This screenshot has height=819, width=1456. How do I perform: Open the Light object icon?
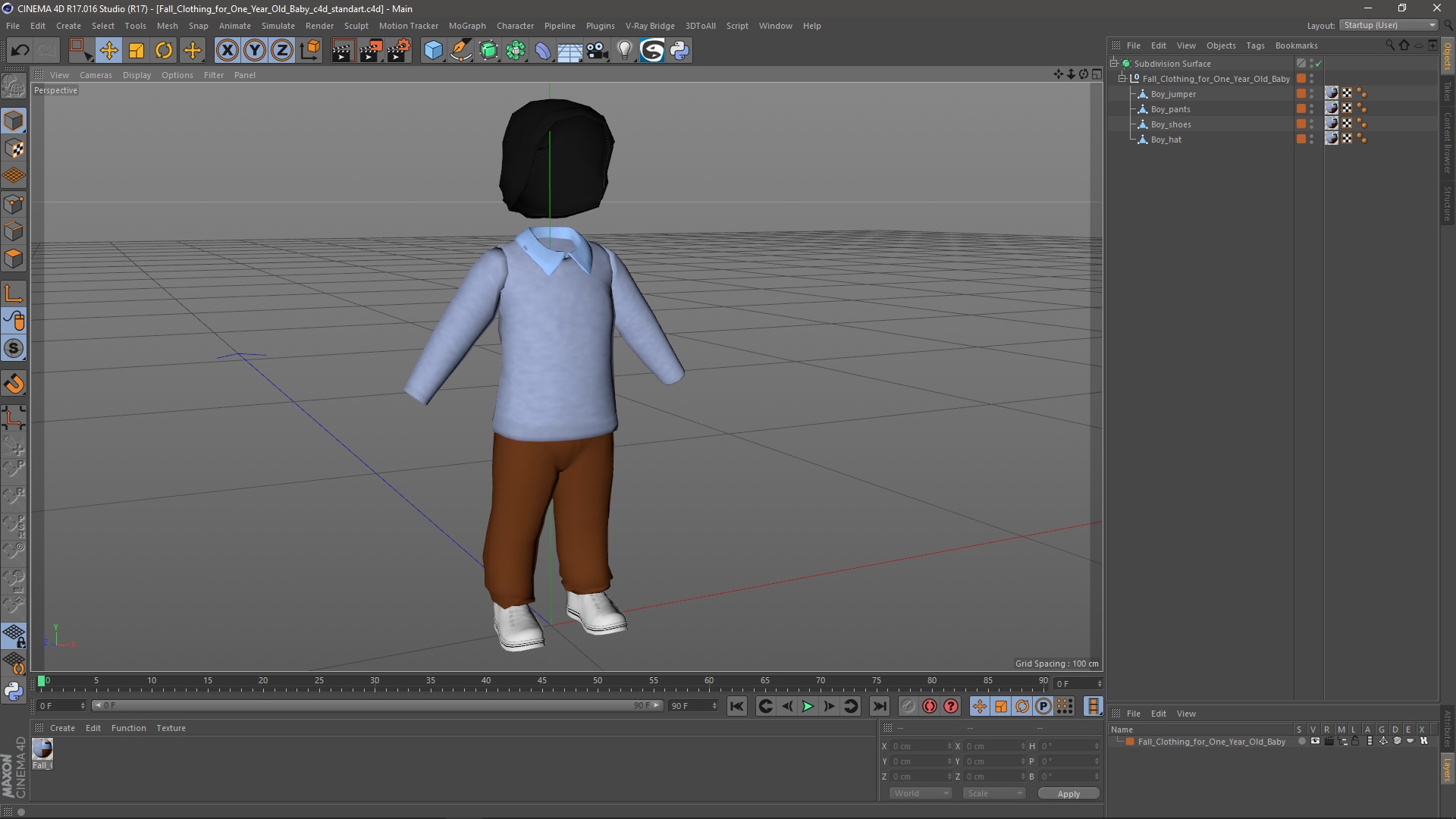tap(624, 51)
